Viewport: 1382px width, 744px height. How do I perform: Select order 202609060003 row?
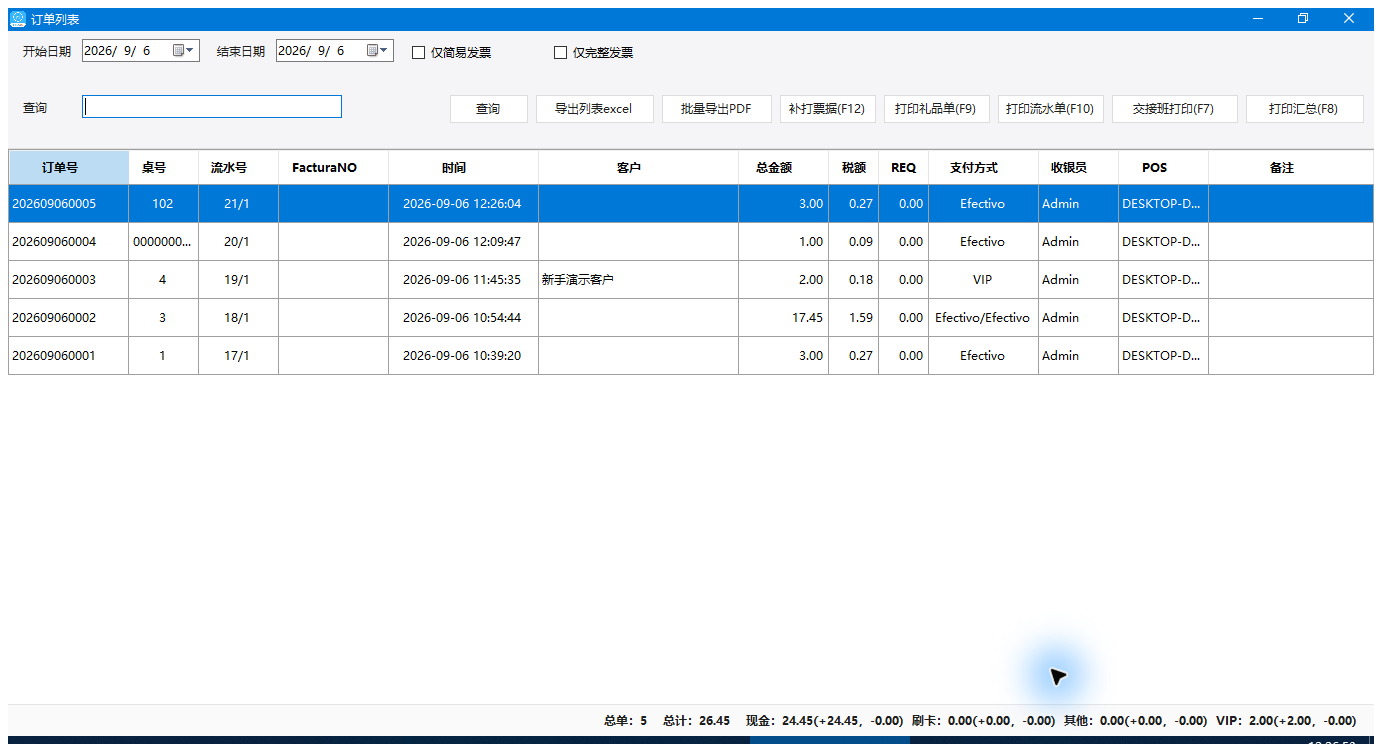tap(691, 280)
